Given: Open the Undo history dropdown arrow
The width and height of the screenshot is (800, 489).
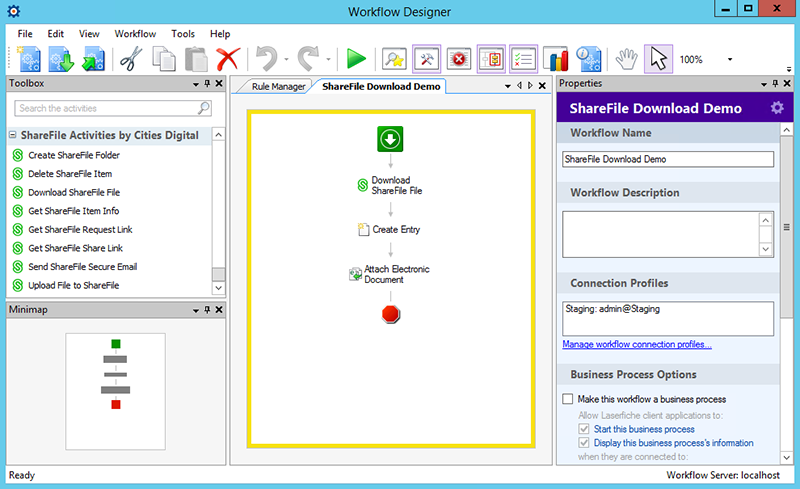Looking at the screenshot, I should (286, 59).
